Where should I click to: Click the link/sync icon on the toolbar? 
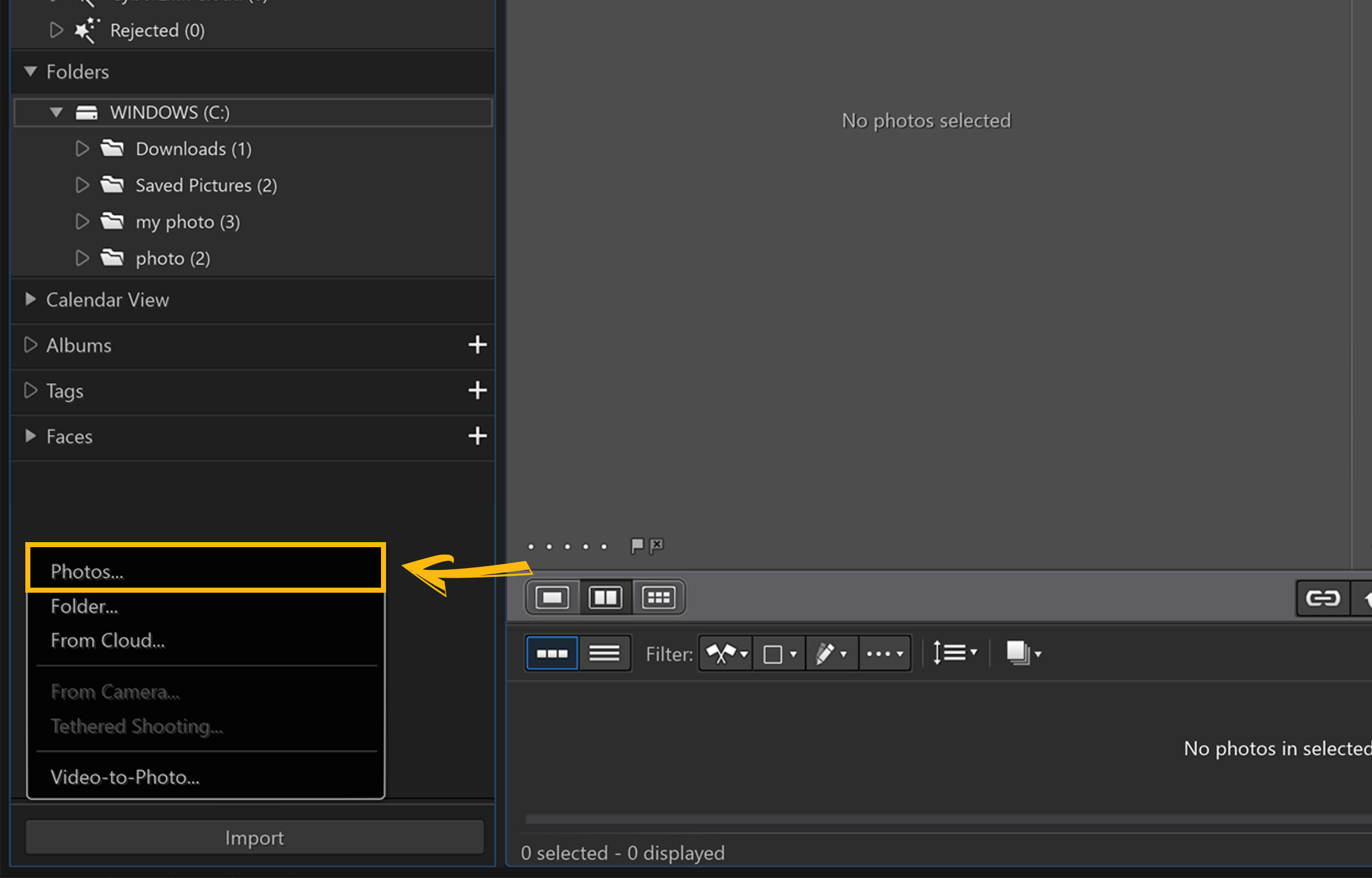pos(1323,598)
